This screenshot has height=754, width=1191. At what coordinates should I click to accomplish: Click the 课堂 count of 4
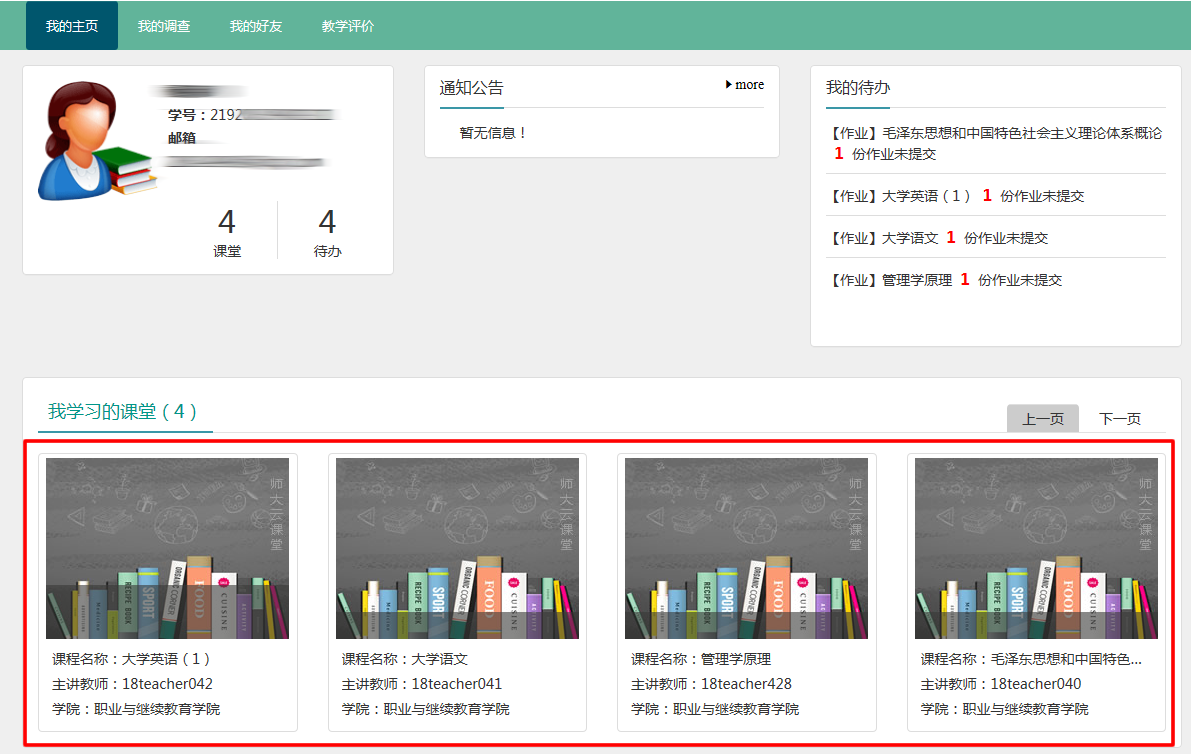(x=227, y=222)
